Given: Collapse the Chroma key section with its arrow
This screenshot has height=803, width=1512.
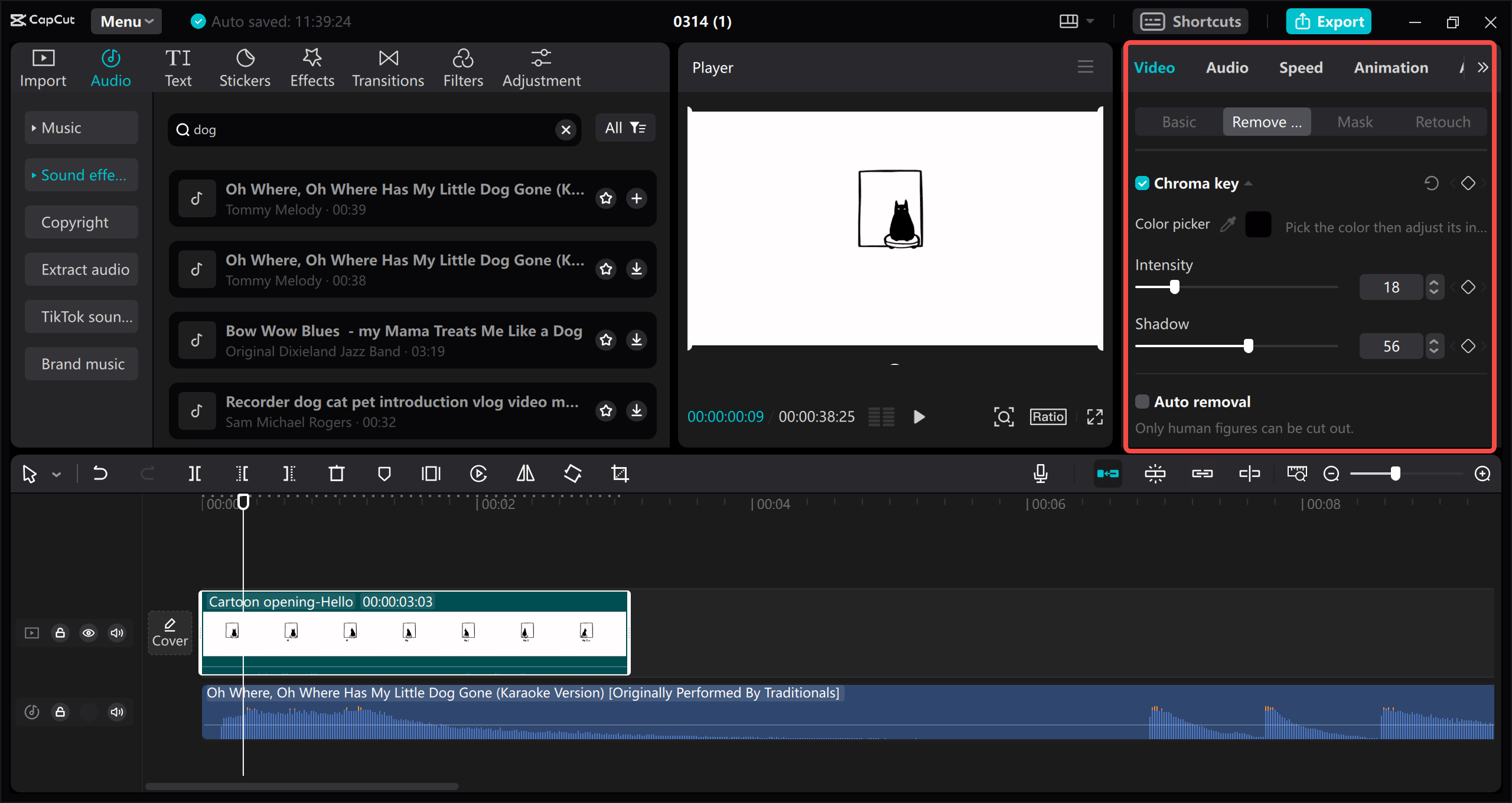Looking at the screenshot, I should click(x=1249, y=184).
